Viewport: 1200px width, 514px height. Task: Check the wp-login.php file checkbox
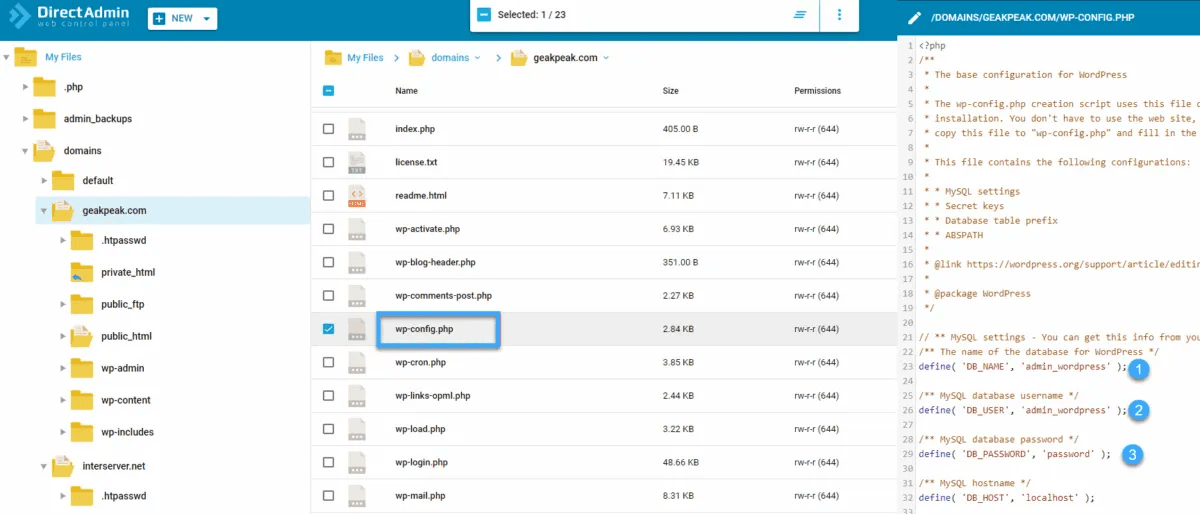(328, 462)
